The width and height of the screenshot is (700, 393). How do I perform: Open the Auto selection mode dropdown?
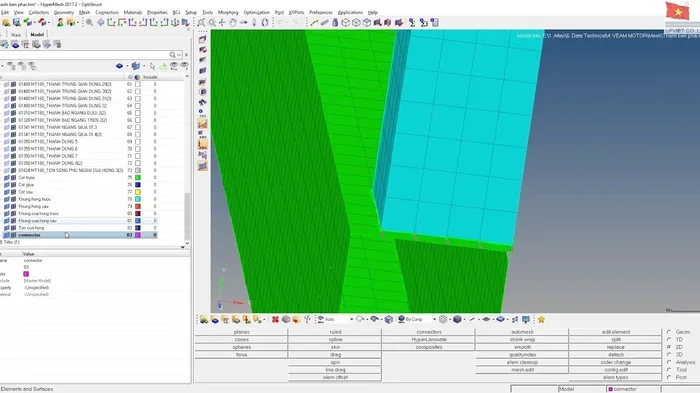point(351,319)
